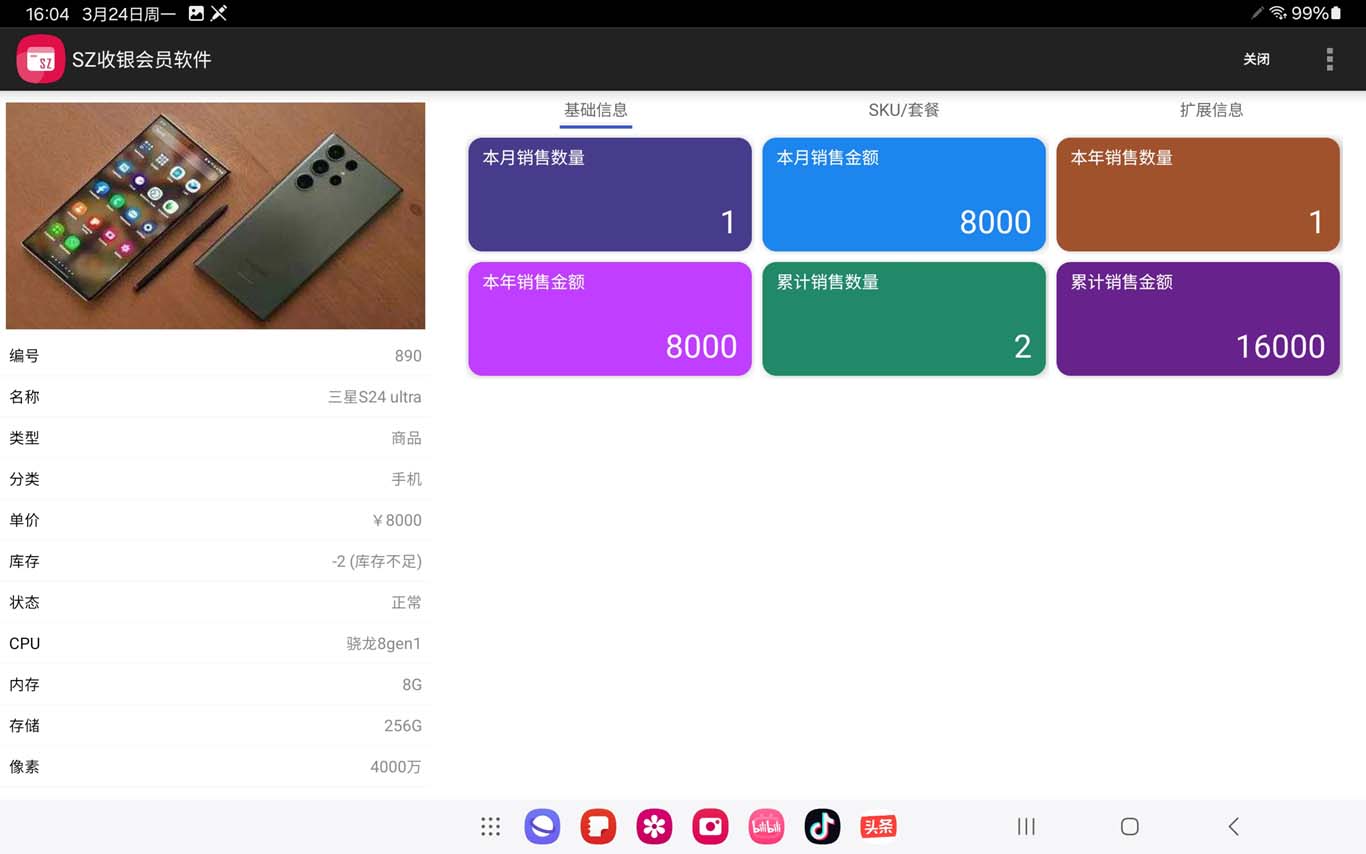Viewport: 1366px width, 854px height.
Task: Open the 本月销售金额 card
Action: coord(904,194)
